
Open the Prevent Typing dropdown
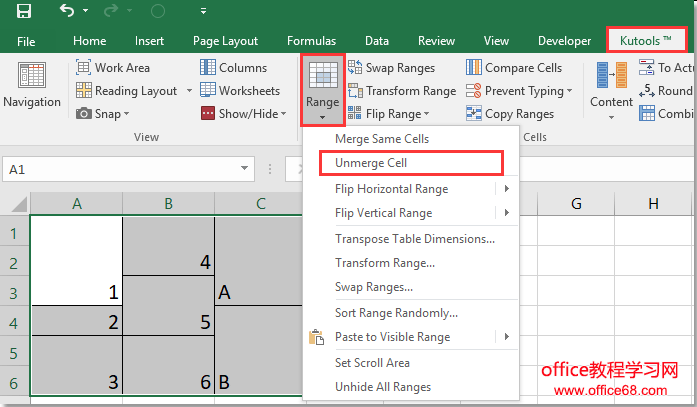click(x=569, y=91)
